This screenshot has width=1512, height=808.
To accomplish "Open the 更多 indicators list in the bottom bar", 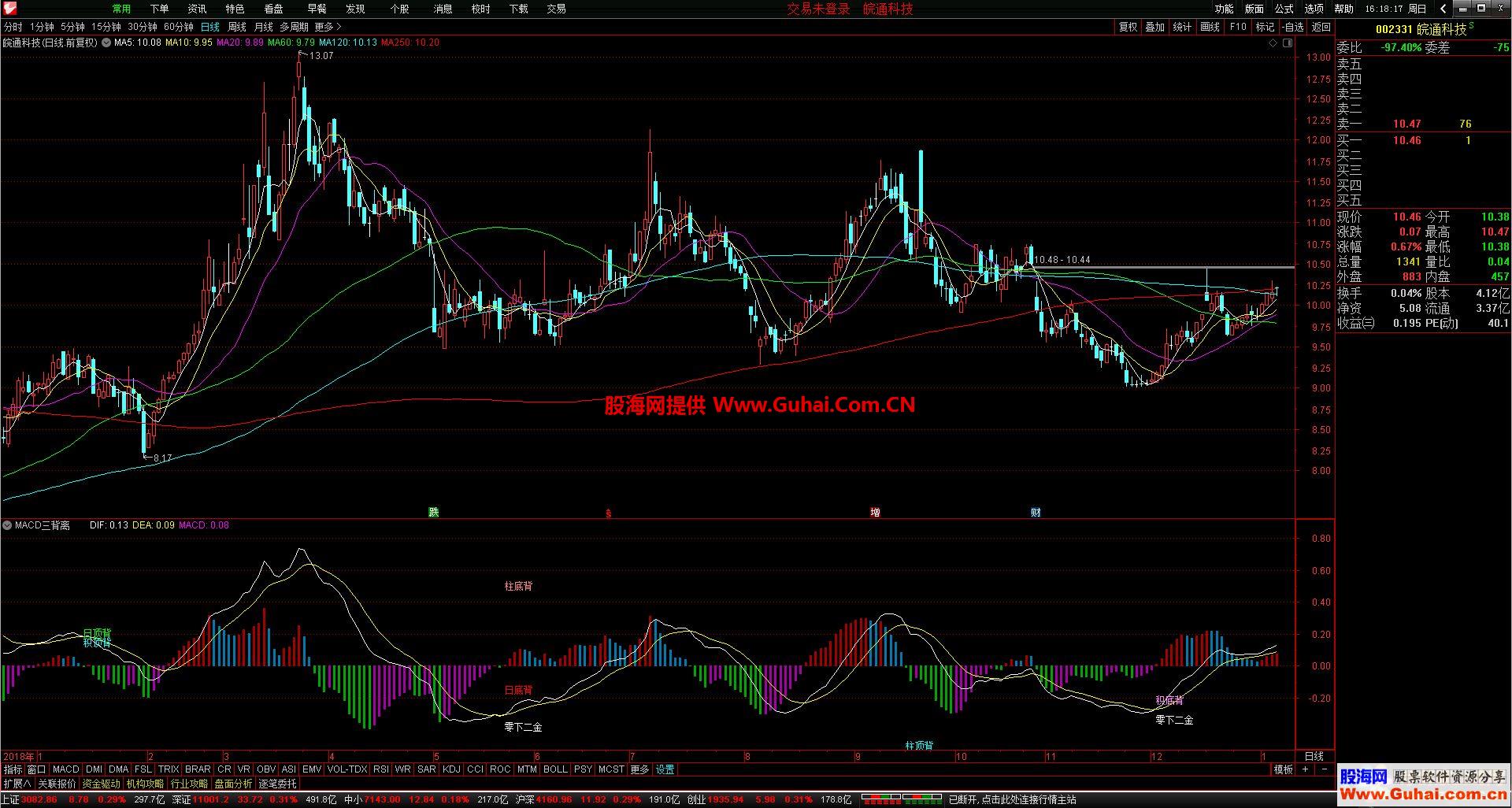I will pyautogui.click(x=639, y=769).
